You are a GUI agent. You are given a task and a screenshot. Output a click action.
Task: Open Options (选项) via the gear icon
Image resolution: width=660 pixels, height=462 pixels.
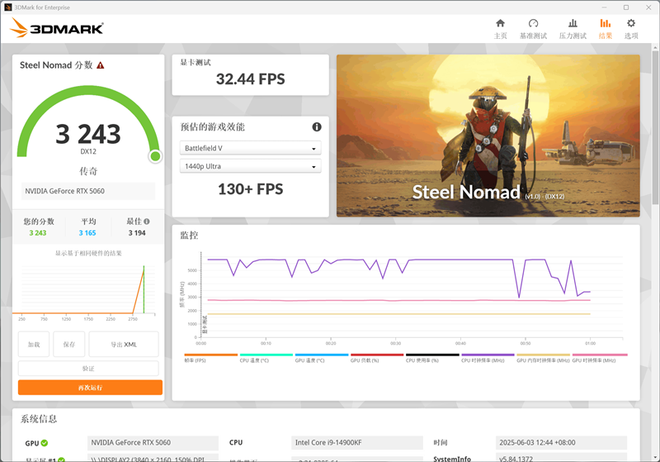click(x=631, y=27)
